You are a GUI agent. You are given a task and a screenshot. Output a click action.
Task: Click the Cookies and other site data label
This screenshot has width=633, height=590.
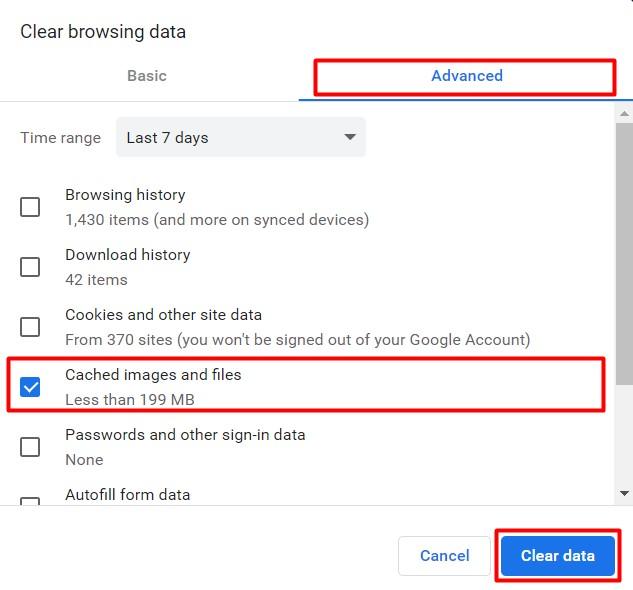click(x=163, y=315)
